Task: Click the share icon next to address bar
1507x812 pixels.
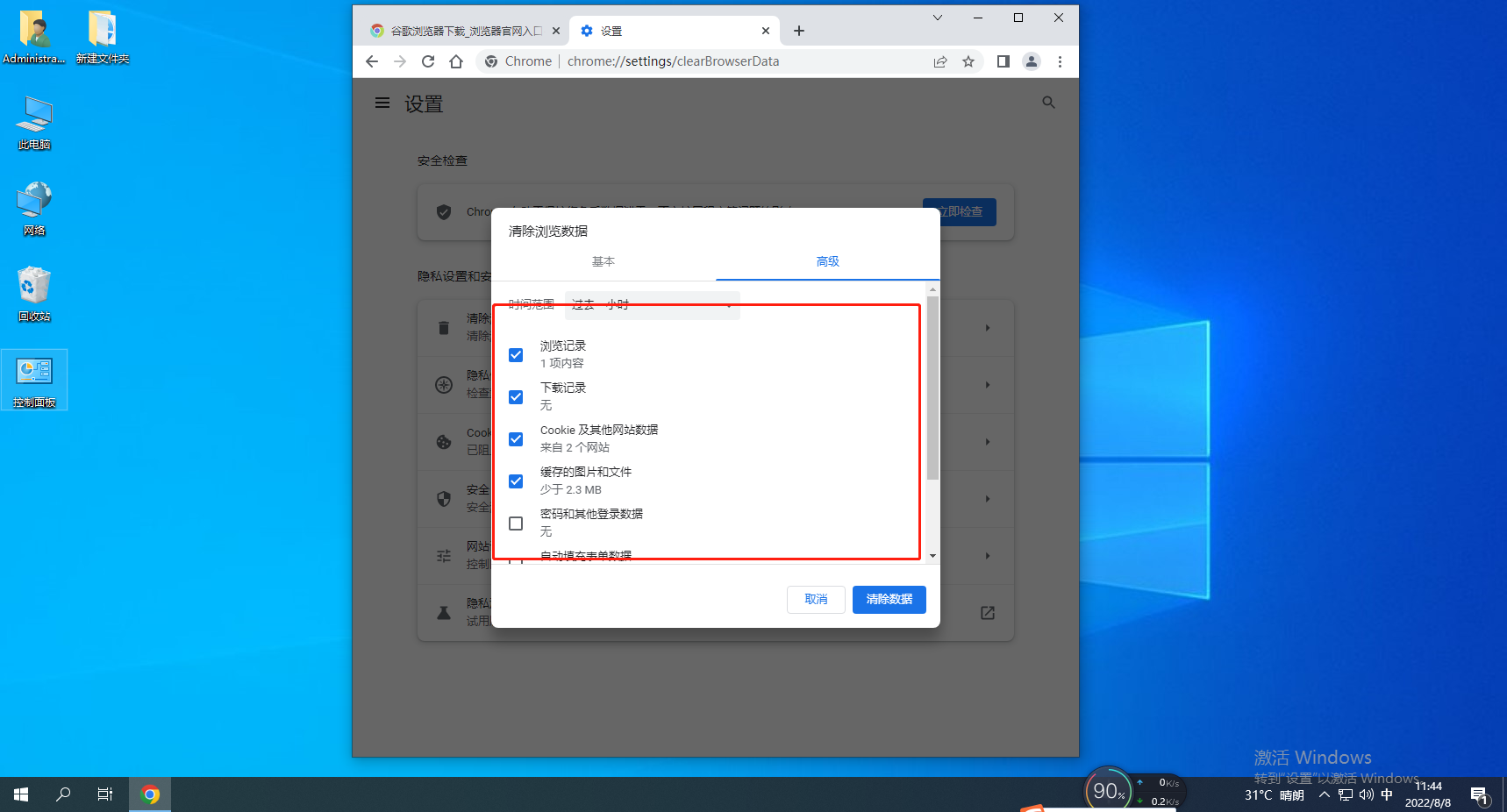Action: coord(940,61)
